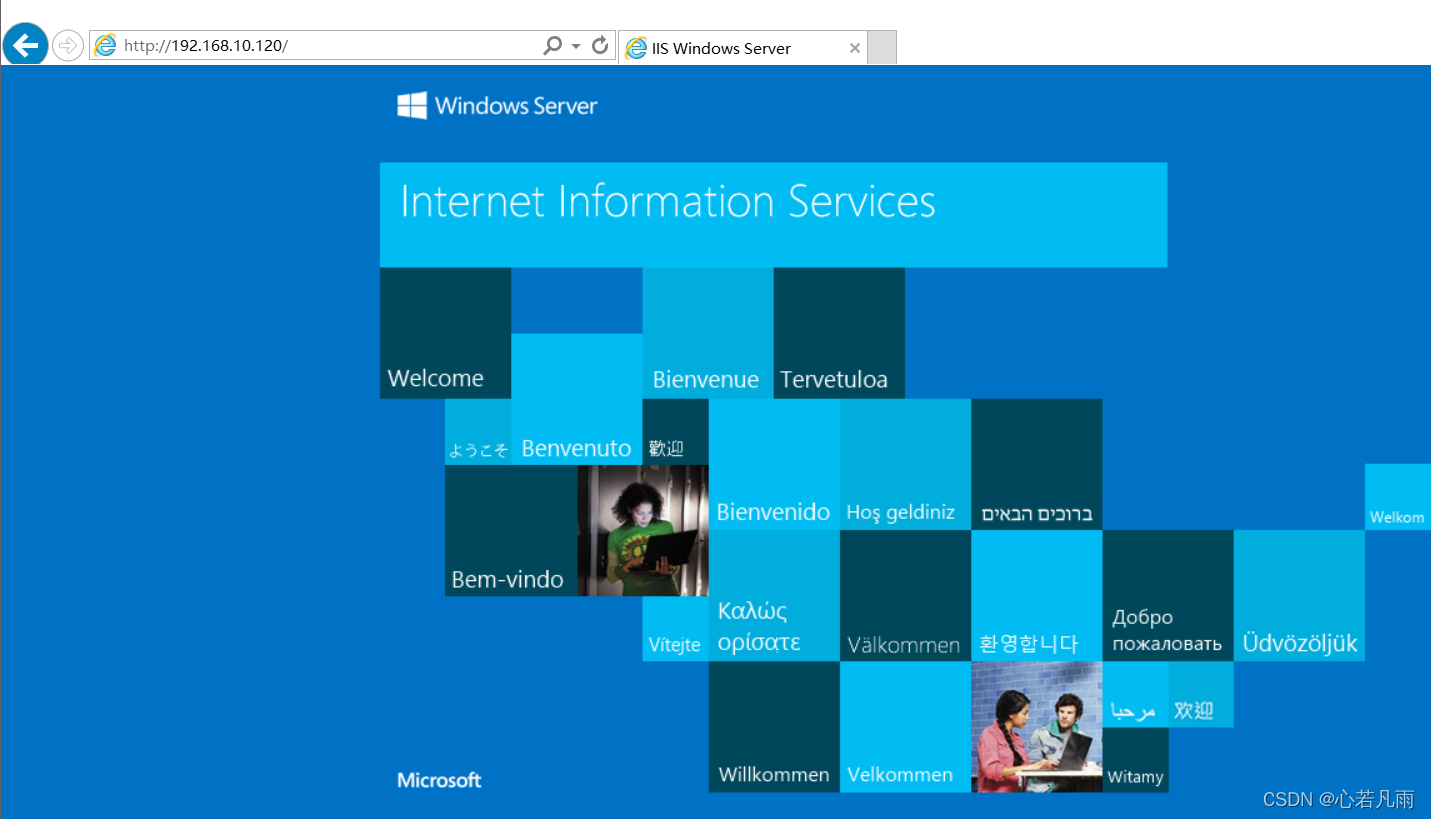Screen dimensions: 1431x819
Task: Close the IIS Windows Server tab
Action: [x=854, y=48]
